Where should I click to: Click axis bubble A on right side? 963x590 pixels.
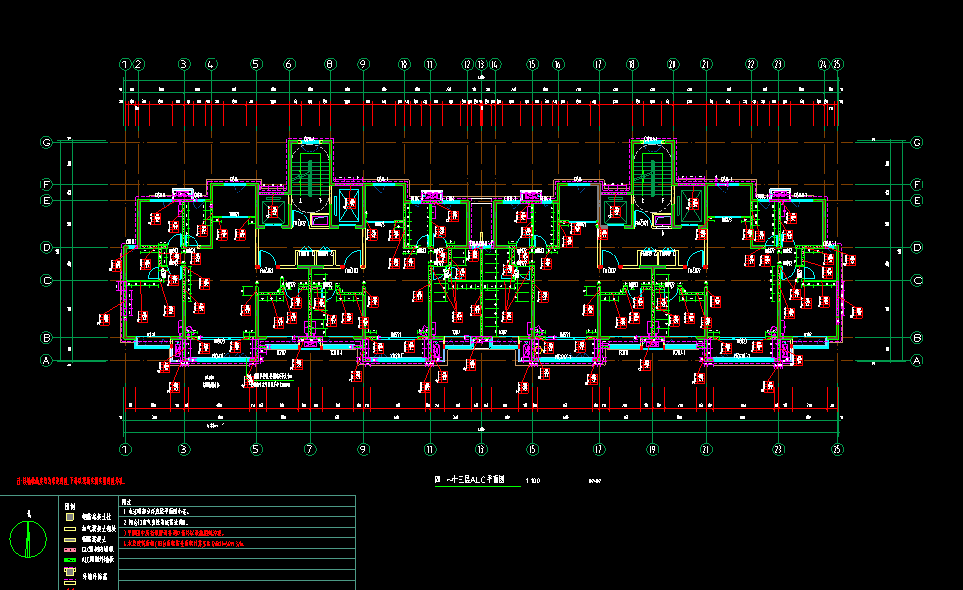coord(917,360)
